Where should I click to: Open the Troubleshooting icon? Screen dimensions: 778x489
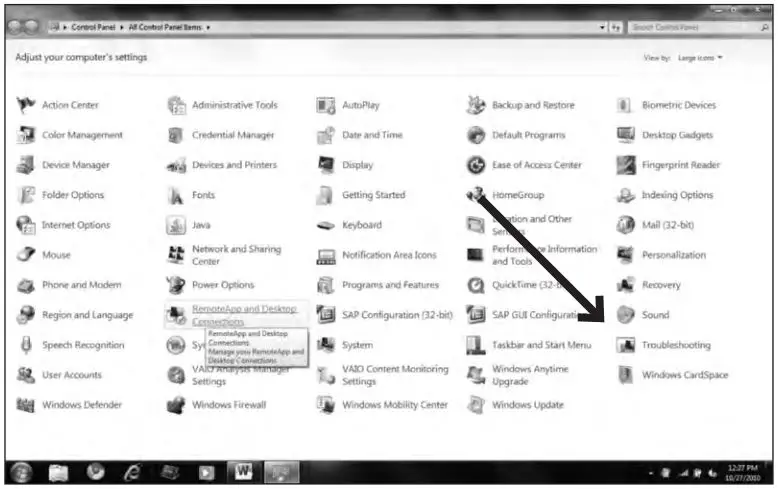pos(625,345)
